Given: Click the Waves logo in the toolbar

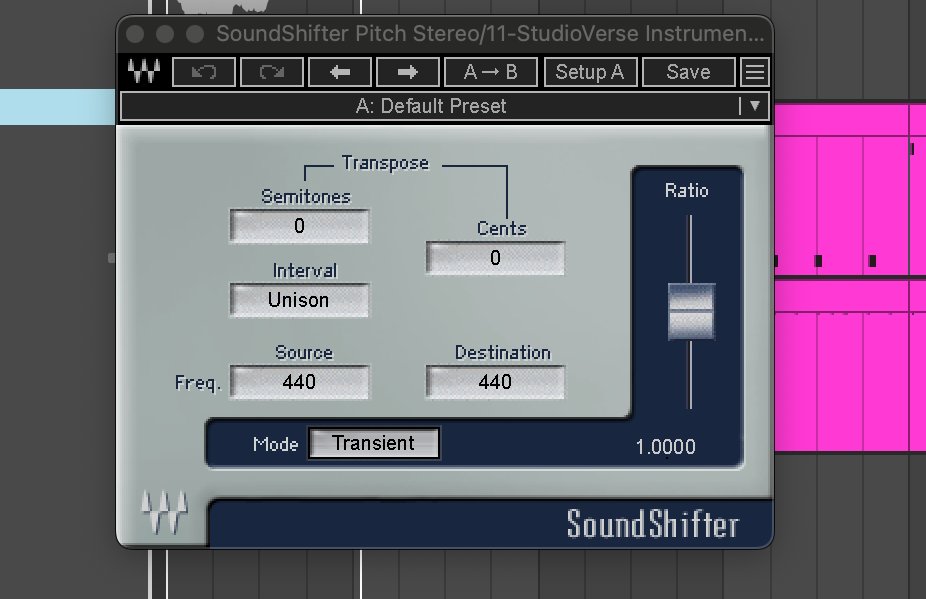Looking at the screenshot, I should pos(142,71).
